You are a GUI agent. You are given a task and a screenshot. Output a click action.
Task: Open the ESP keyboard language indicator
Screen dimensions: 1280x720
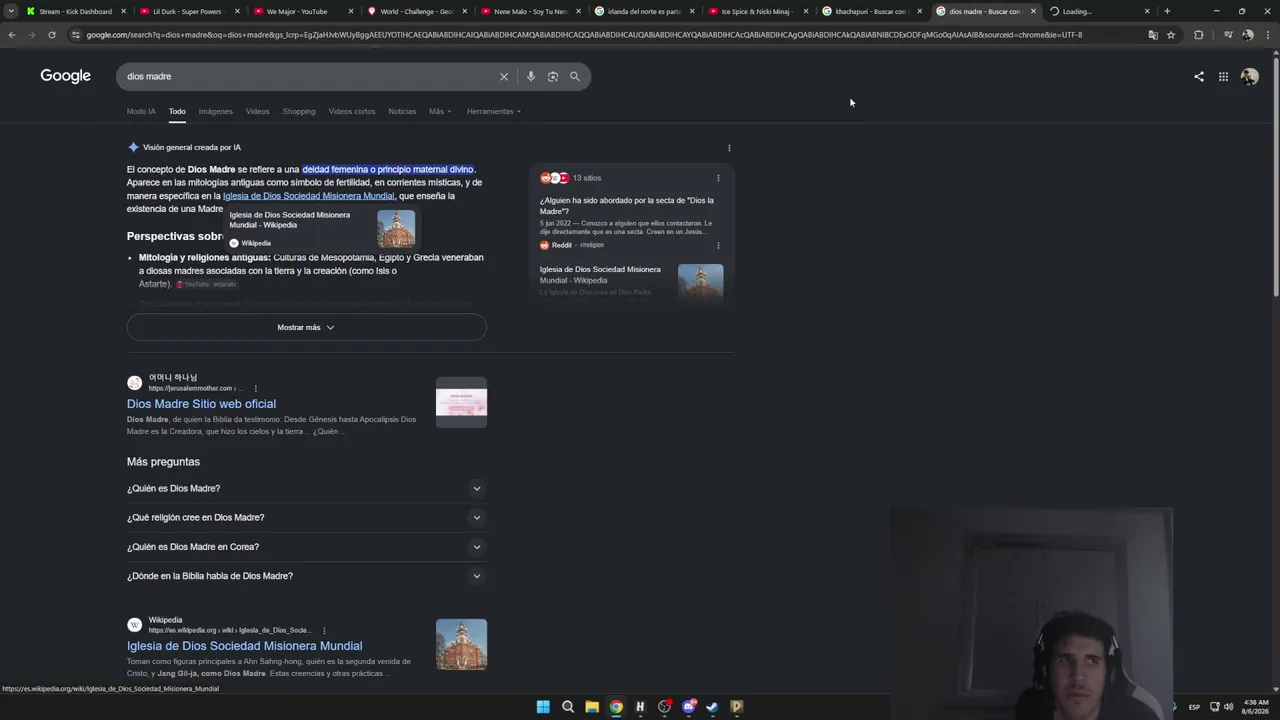(x=1194, y=707)
